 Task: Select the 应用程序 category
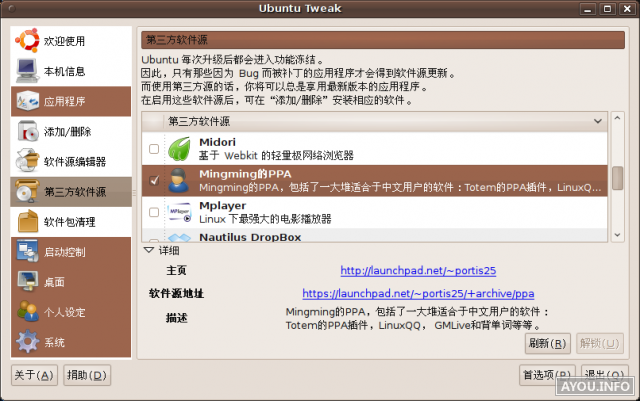coord(71,101)
